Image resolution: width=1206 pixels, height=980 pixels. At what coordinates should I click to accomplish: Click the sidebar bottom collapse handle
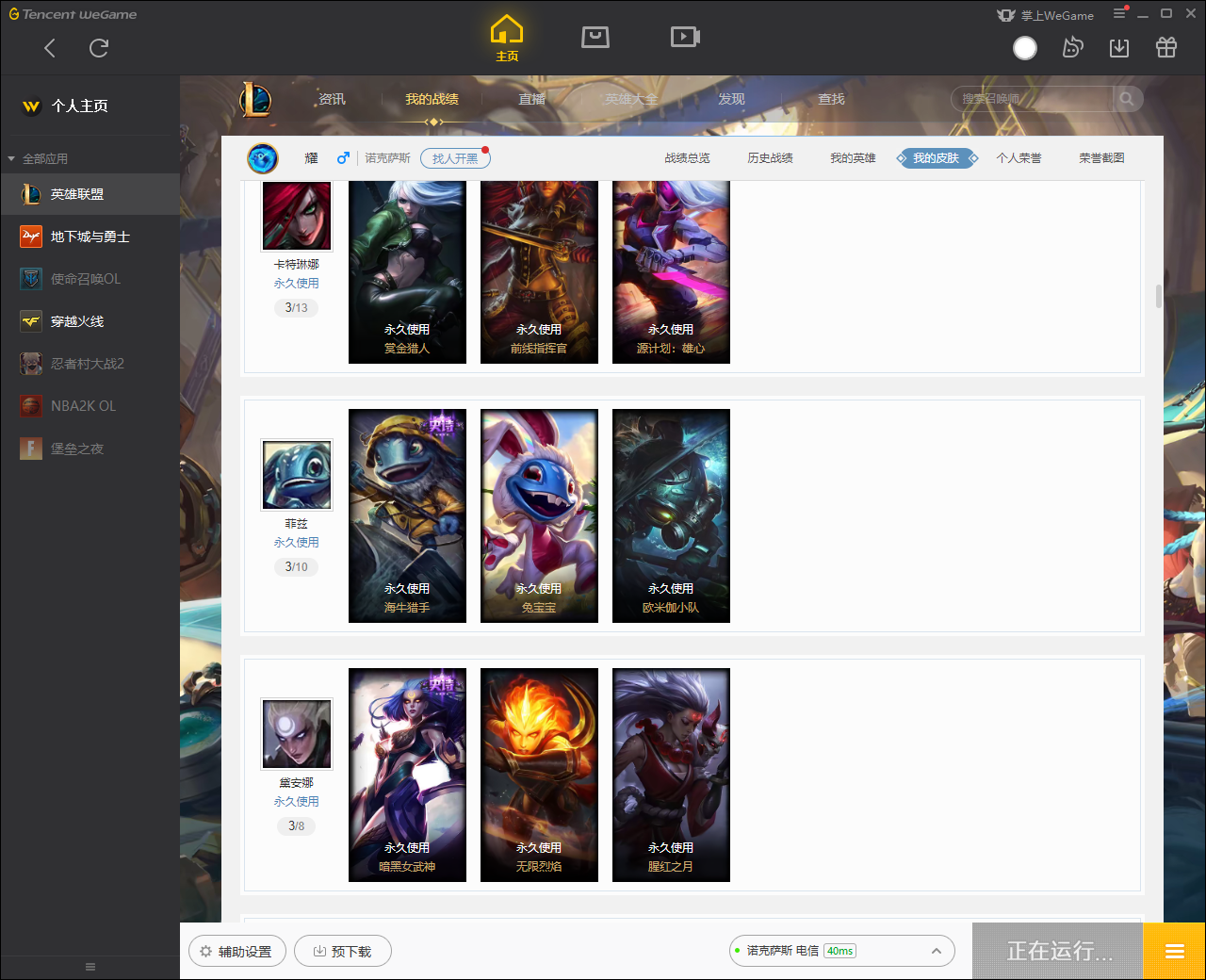click(x=90, y=967)
